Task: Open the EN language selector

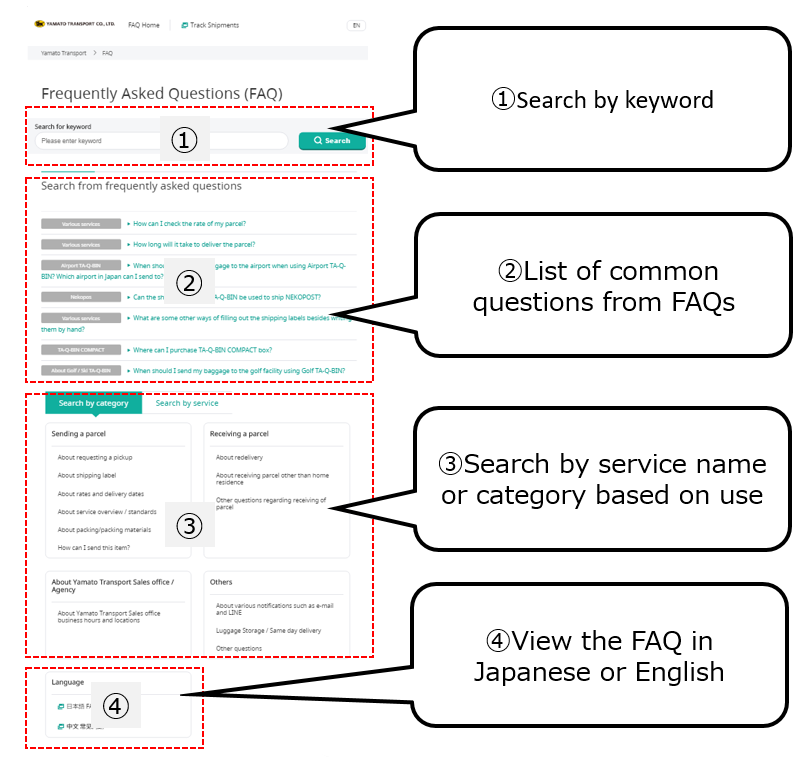Action: 356,25
